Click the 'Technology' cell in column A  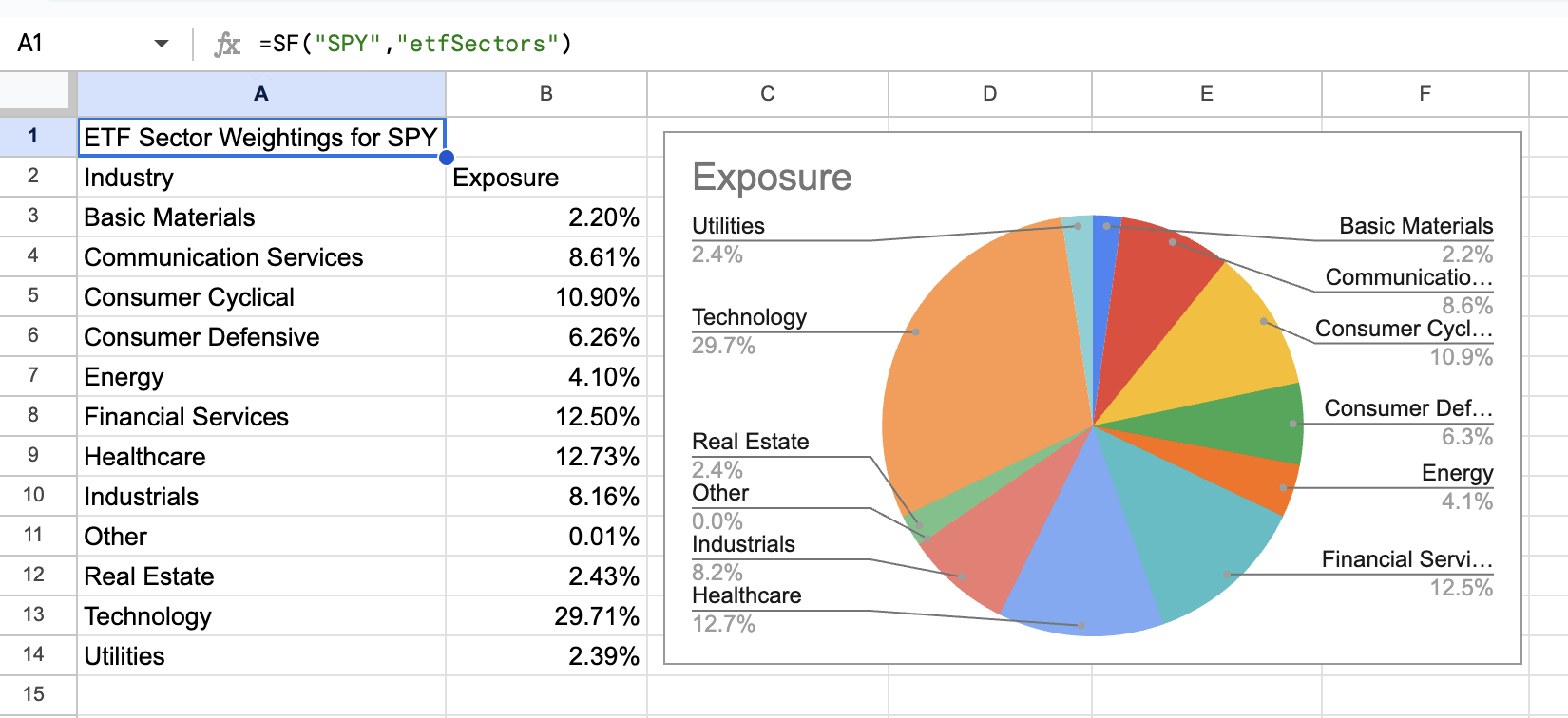(x=261, y=616)
